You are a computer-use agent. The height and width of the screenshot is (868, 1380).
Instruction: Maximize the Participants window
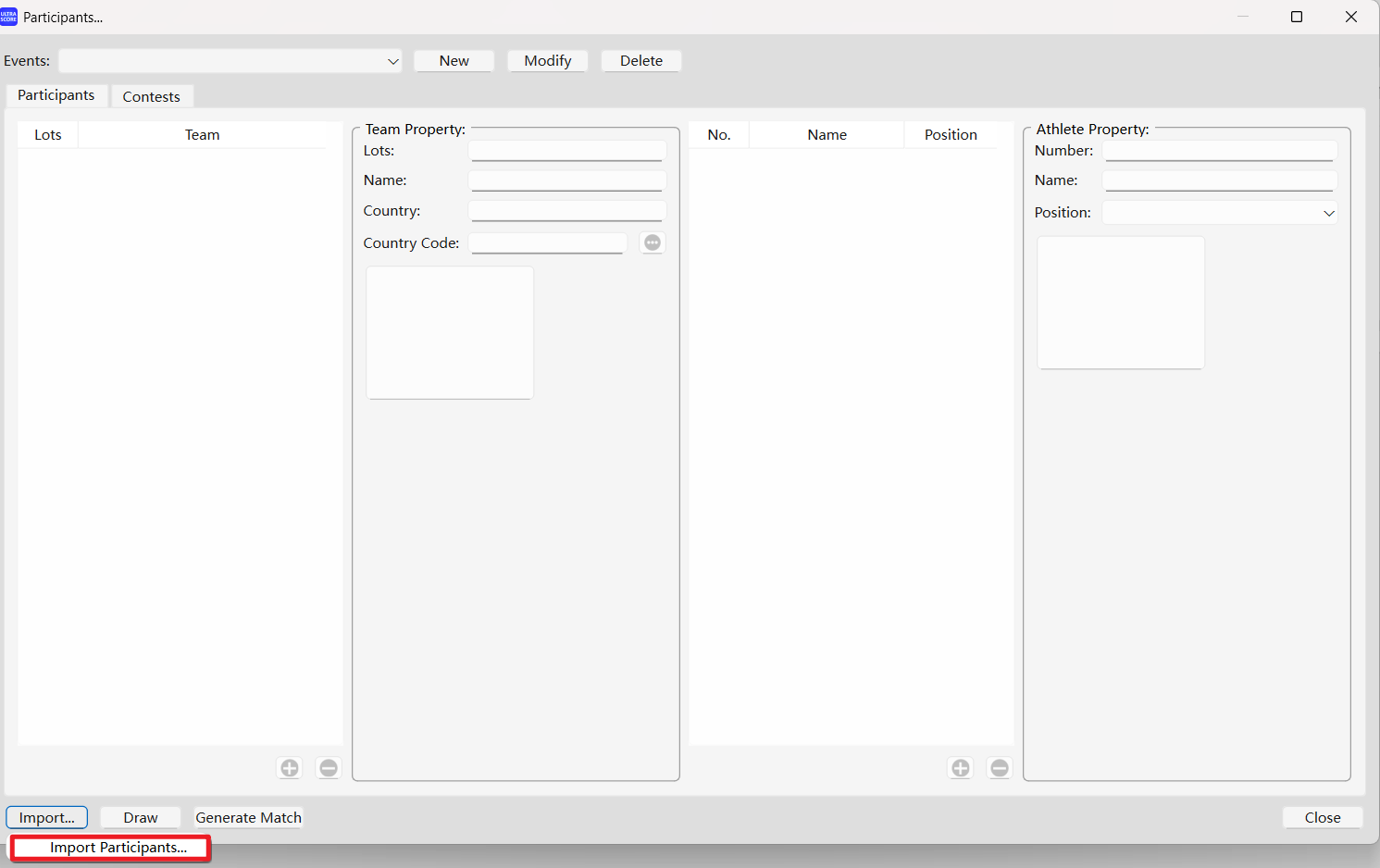(x=1297, y=17)
